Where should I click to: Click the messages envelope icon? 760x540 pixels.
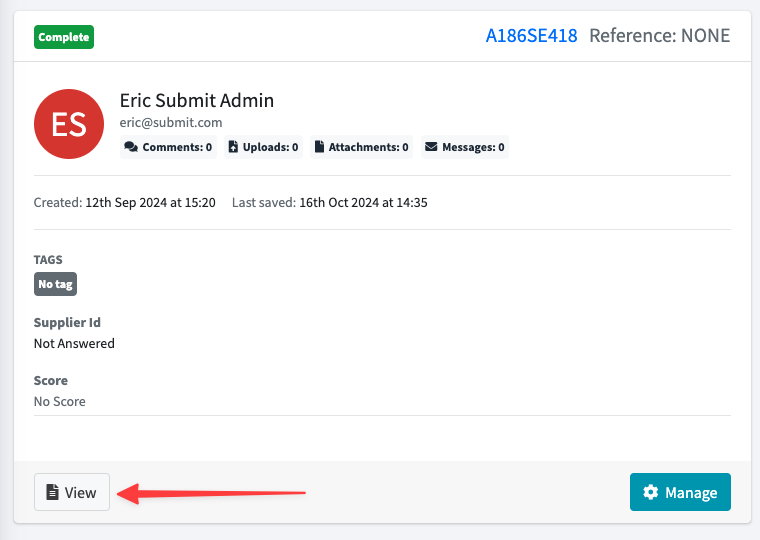tap(431, 147)
